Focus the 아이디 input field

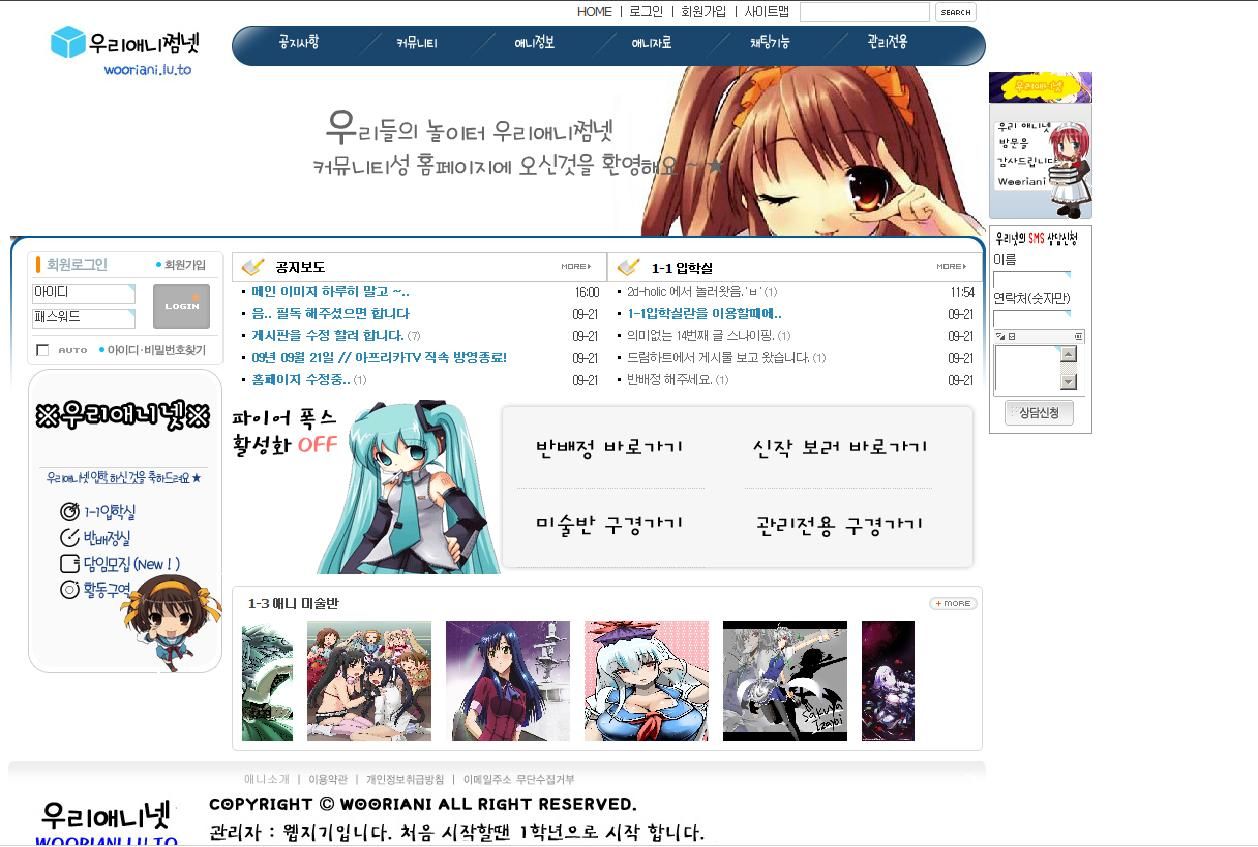click(x=83, y=293)
